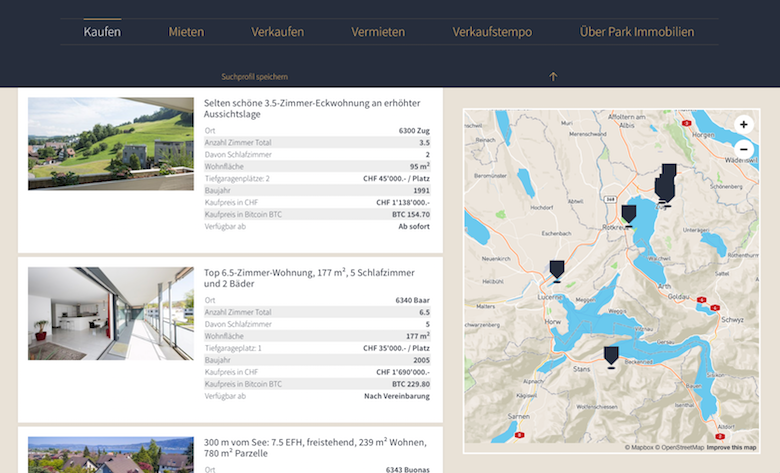
Task: Select the map marker cluster near Zug
Action: [x=665, y=184]
